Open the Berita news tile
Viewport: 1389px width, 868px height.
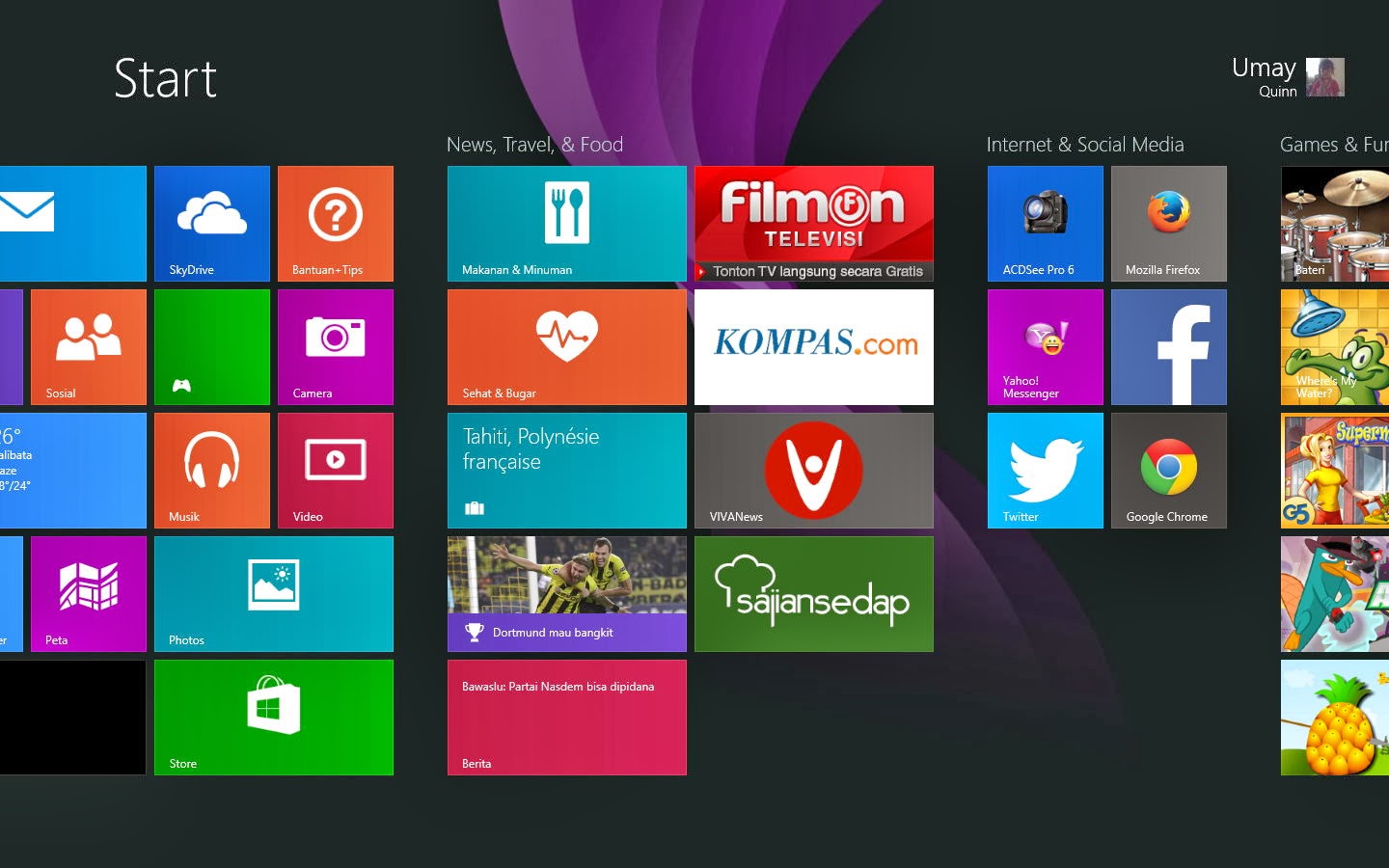coord(567,718)
